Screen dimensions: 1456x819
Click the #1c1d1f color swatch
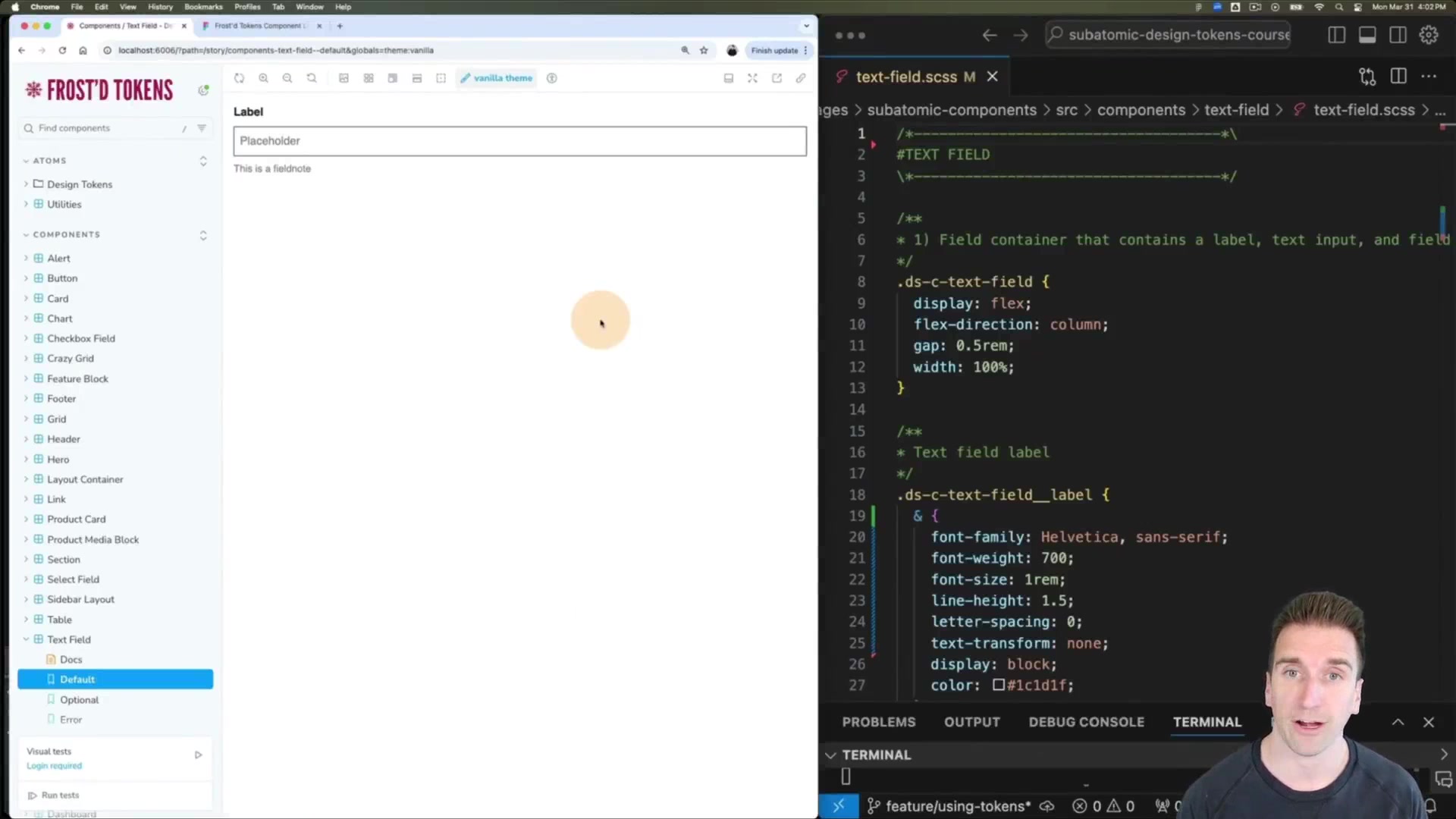pos(999,685)
